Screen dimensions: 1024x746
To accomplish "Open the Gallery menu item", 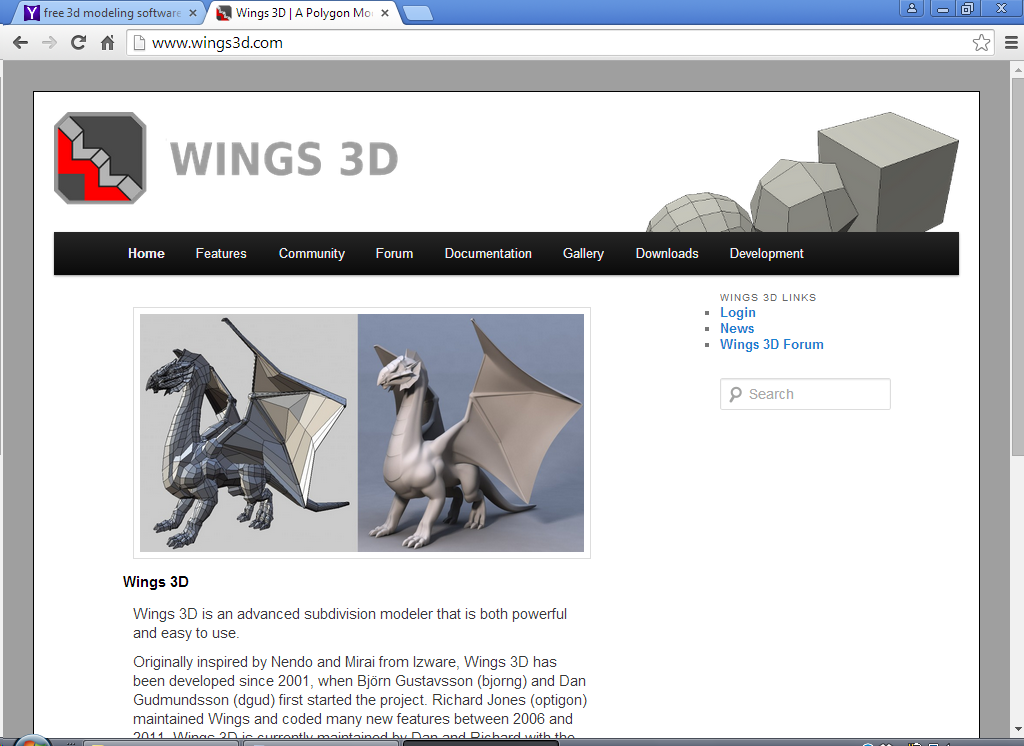I will point(583,253).
